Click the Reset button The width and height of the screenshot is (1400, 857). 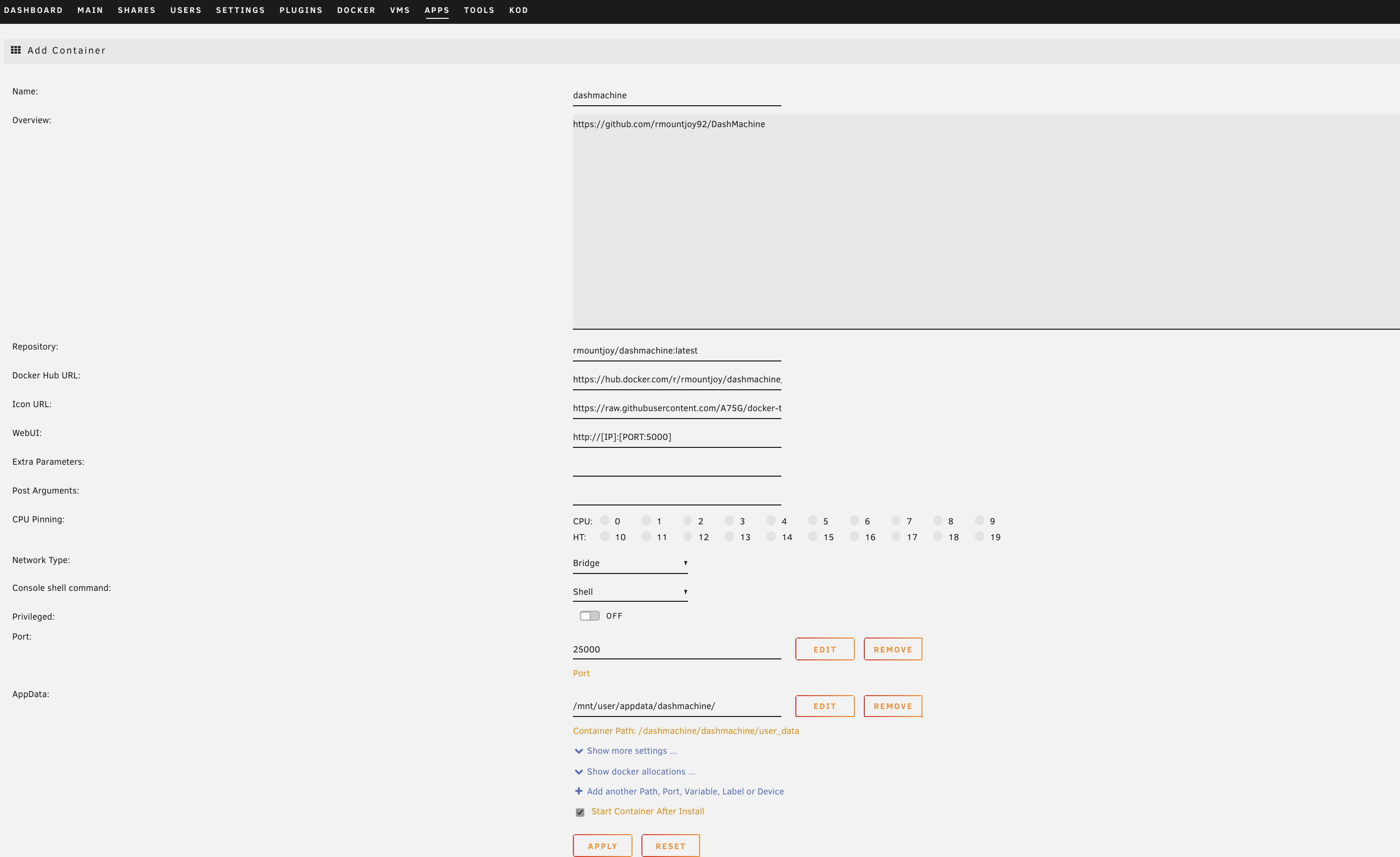click(x=670, y=846)
